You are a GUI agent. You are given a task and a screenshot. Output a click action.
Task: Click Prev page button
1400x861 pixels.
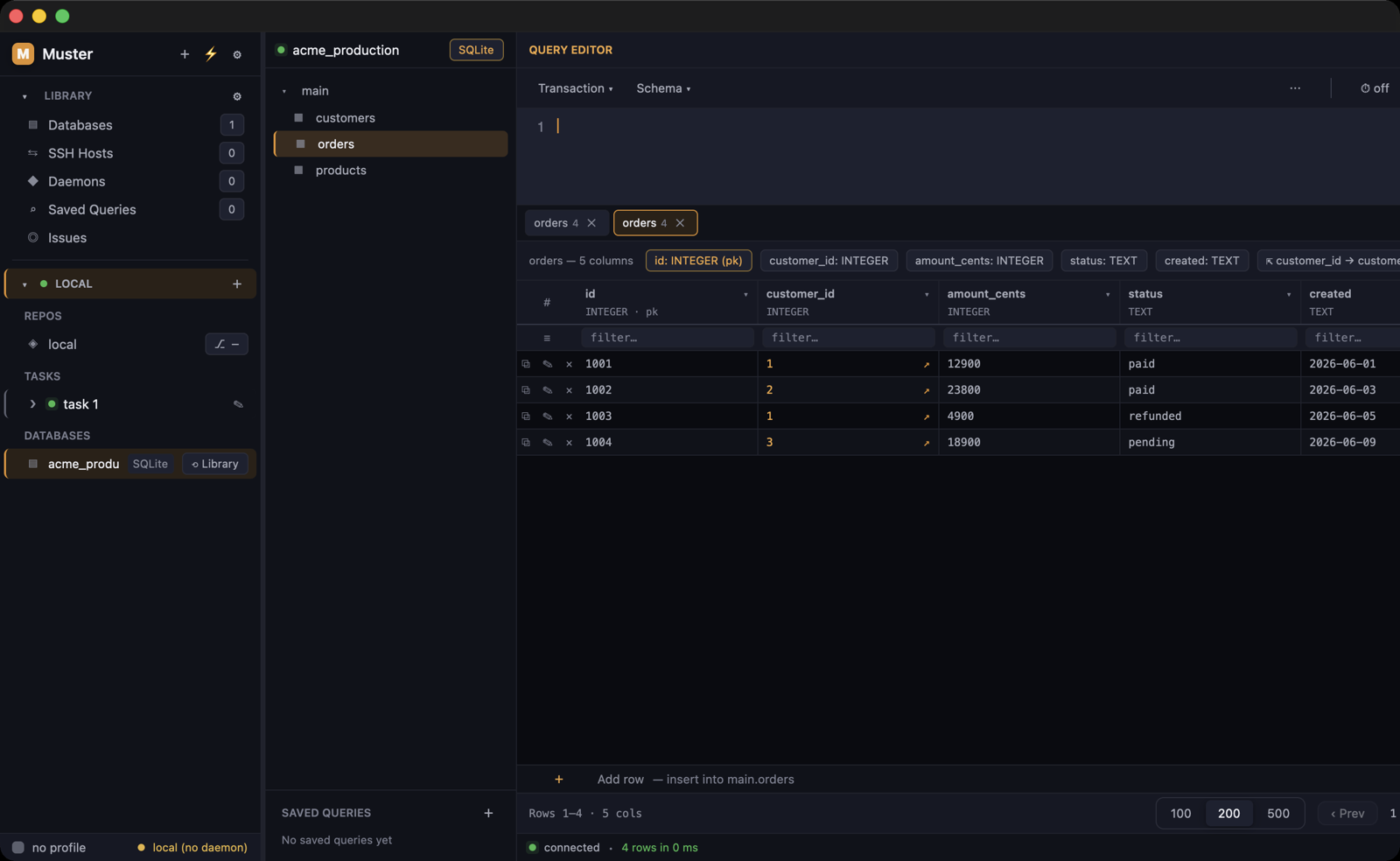point(1347,814)
